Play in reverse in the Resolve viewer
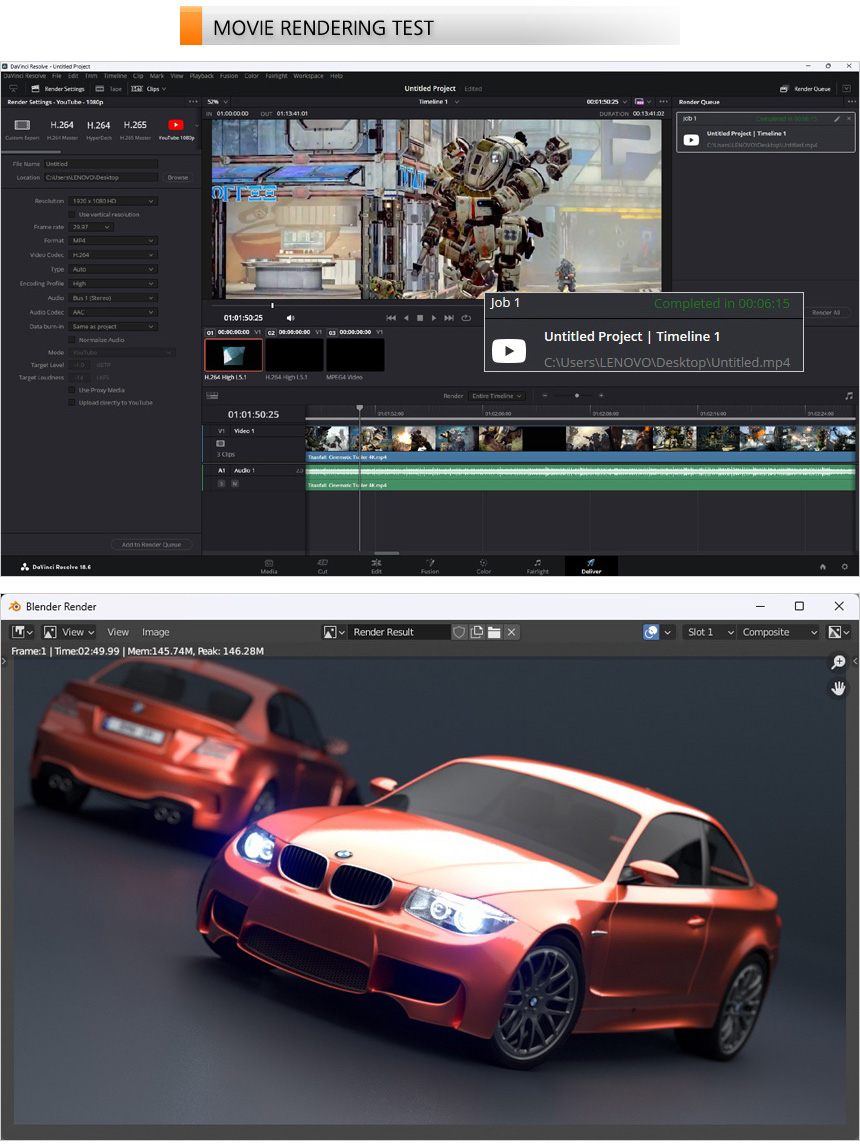 click(x=406, y=318)
